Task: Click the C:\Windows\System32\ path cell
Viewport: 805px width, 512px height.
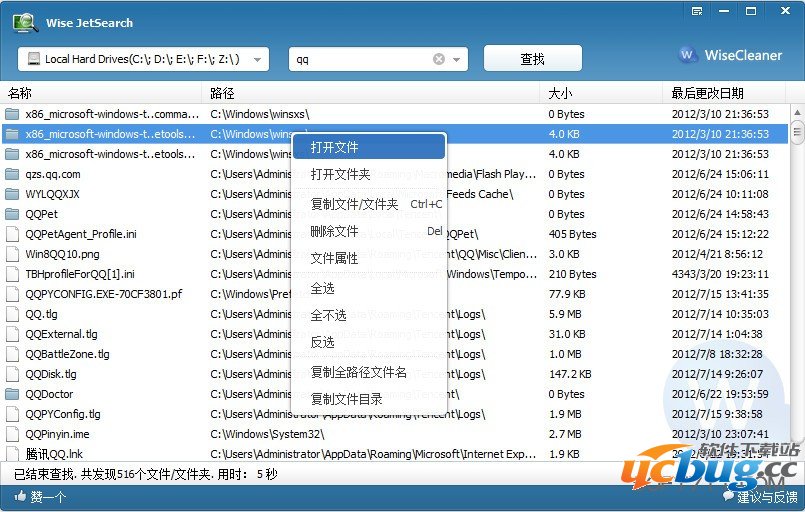Action: [267, 434]
